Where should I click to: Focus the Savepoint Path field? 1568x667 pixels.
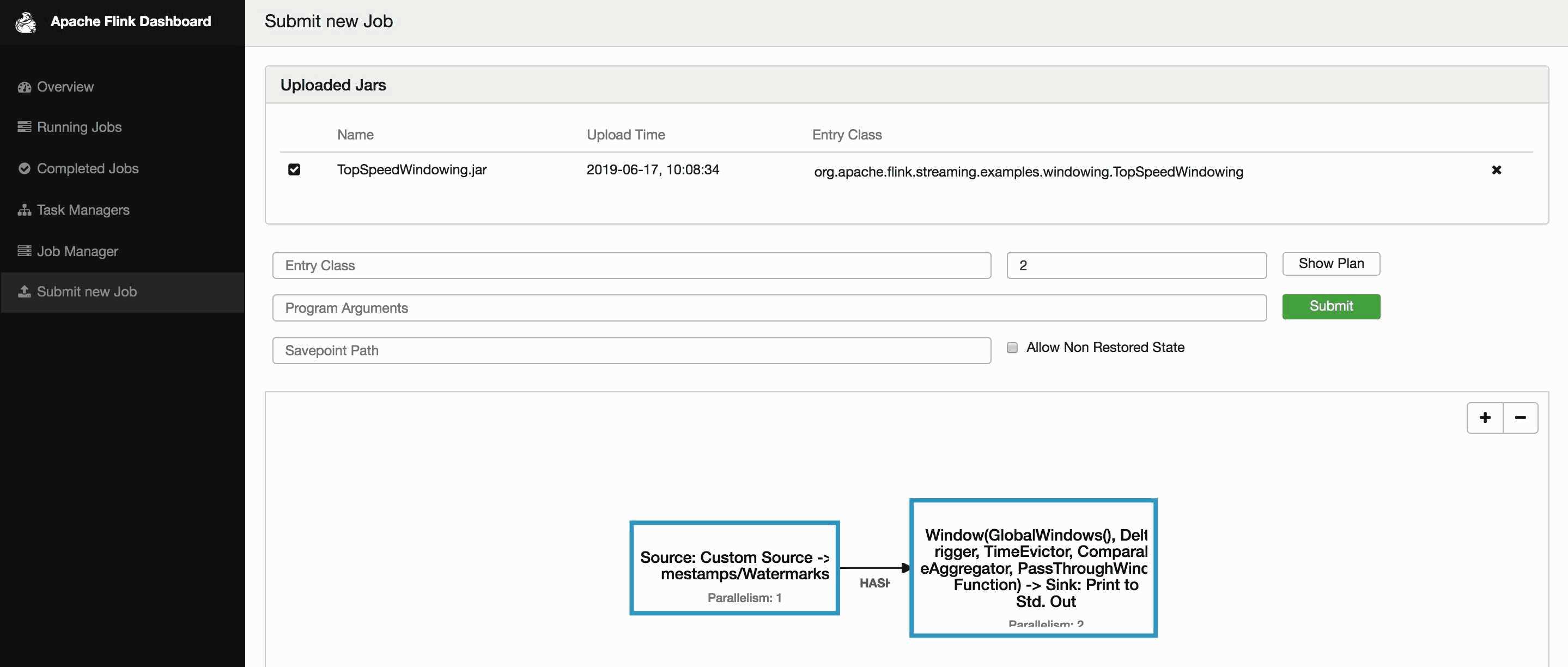click(x=632, y=350)
